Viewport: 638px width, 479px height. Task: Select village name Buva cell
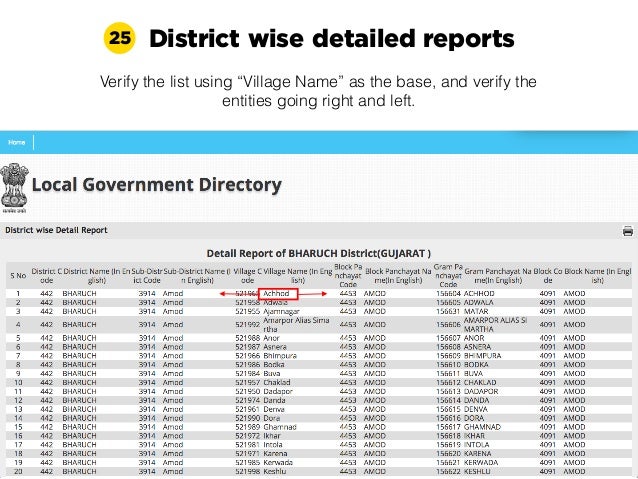pyautogui.click(x=271, y=374)
